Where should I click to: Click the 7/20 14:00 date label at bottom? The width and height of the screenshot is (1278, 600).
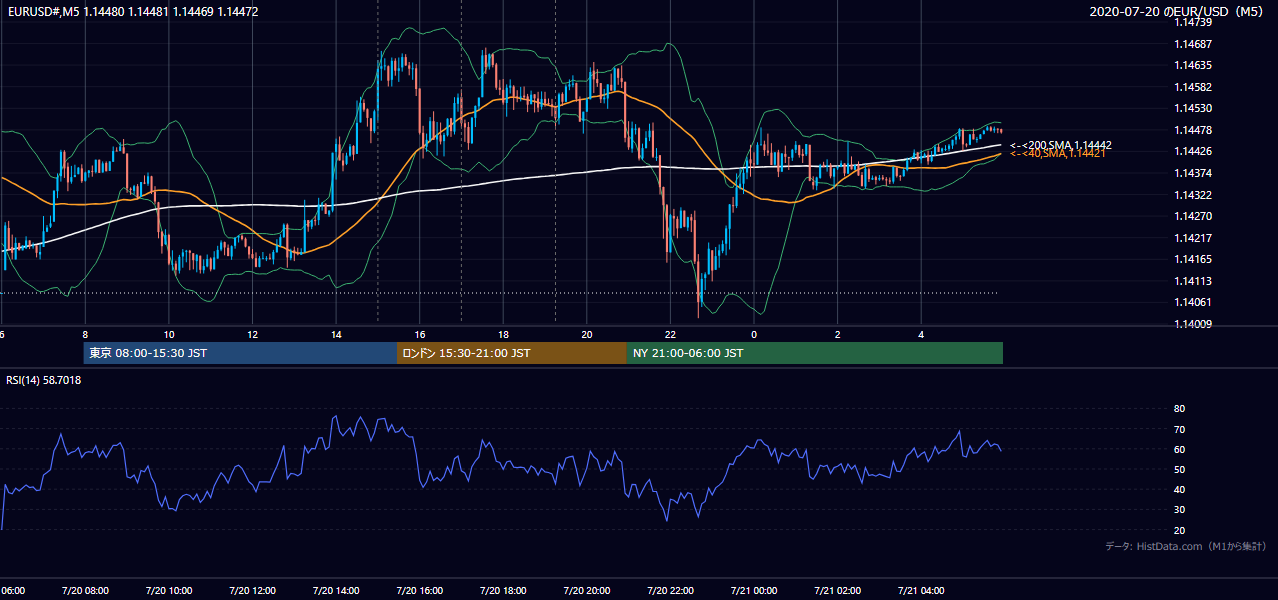(x=336, y=591)
